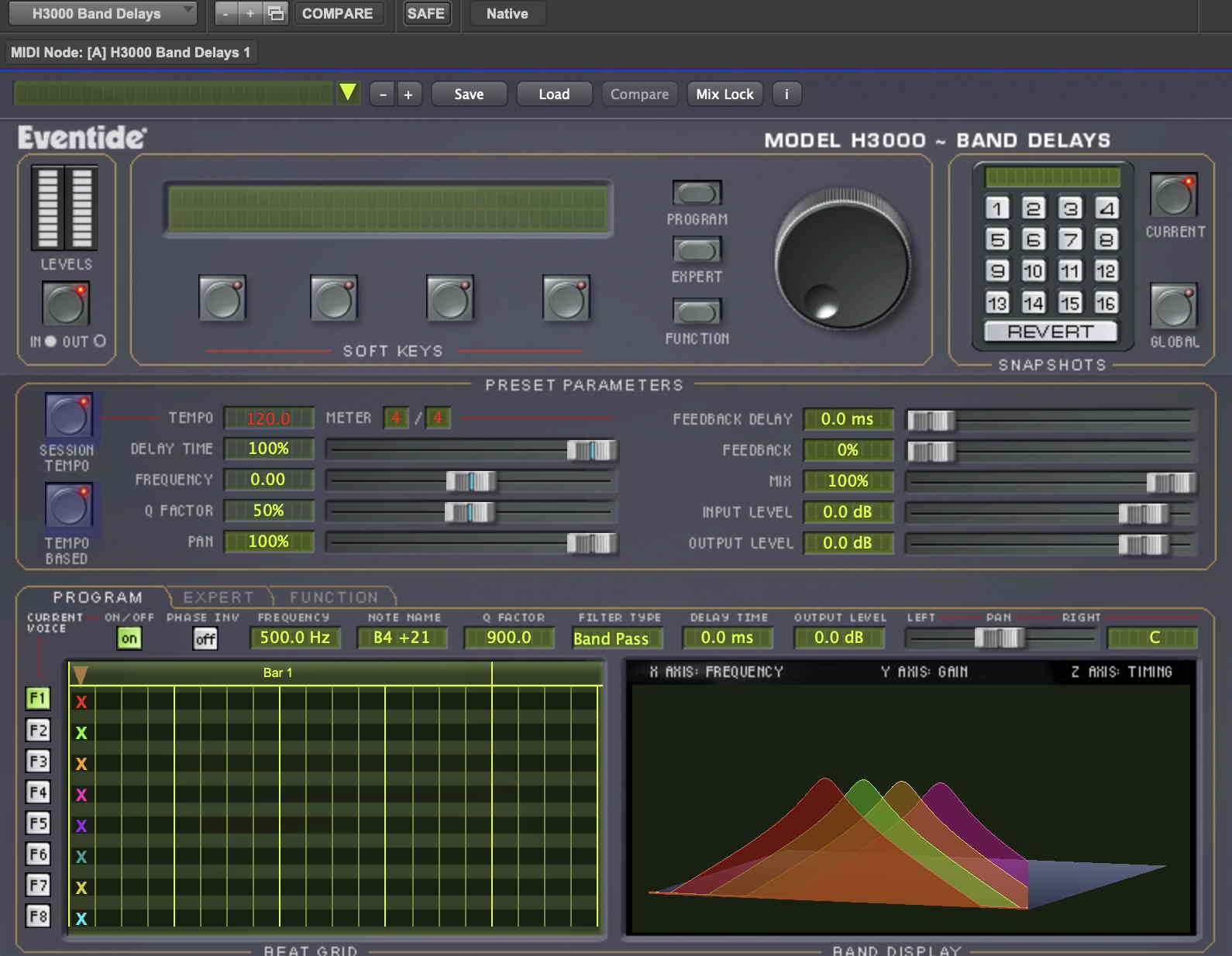Screen dimensions: 1232x956
Task: Select snapshot 16
Action: tap(1106, 302)
